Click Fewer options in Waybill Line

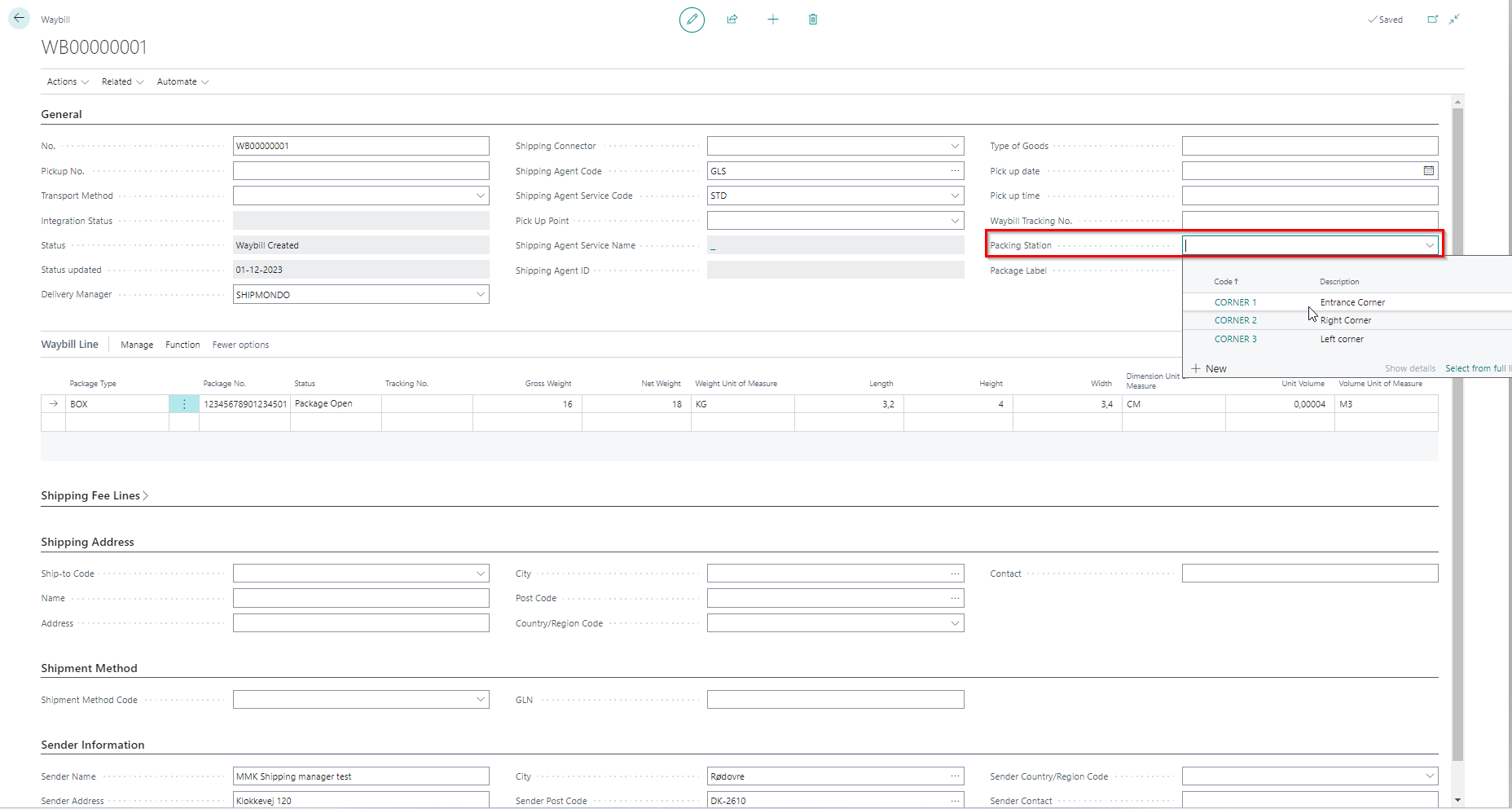coord(240,345)
